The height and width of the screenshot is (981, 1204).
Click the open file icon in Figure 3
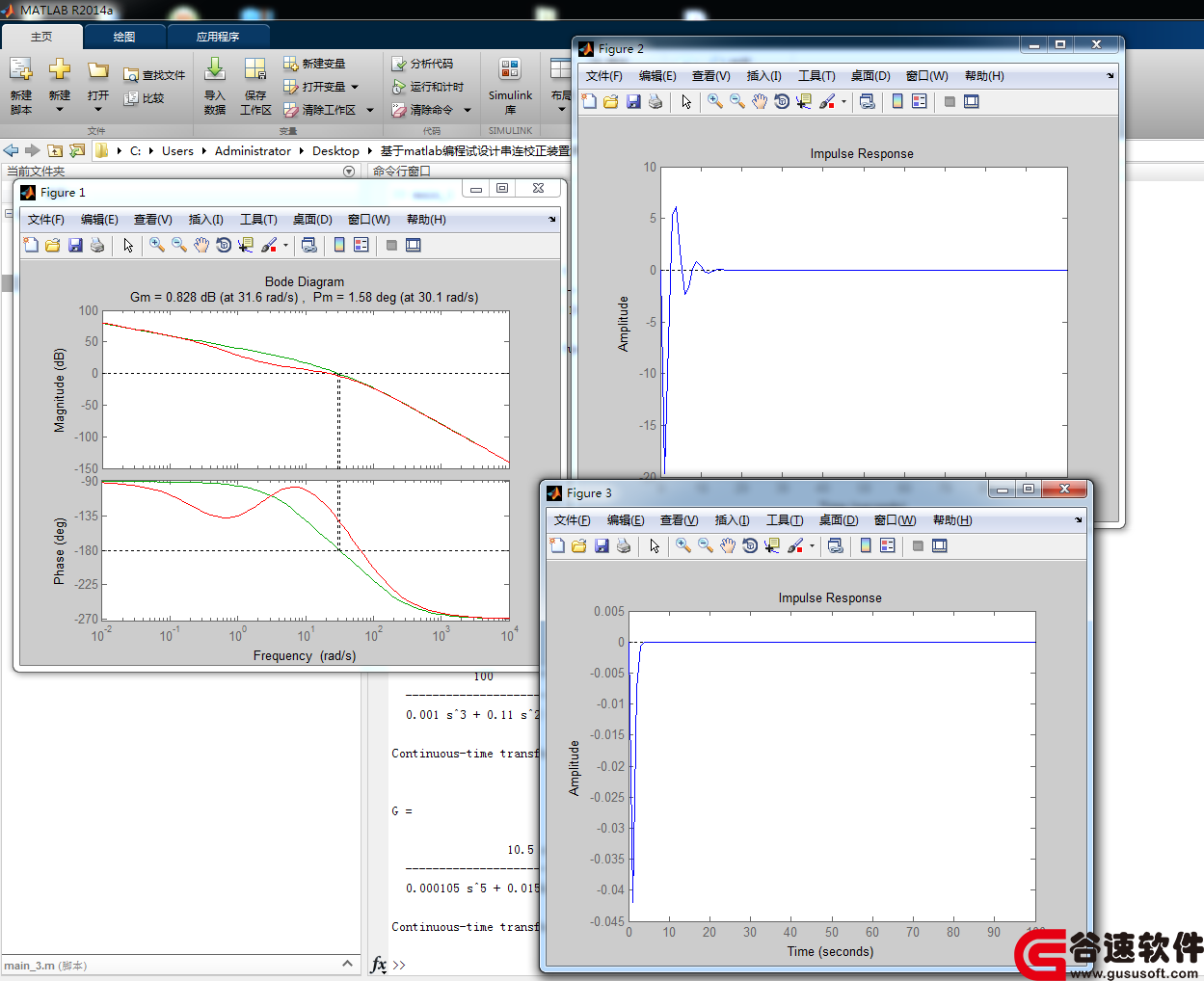coord(579,545)
